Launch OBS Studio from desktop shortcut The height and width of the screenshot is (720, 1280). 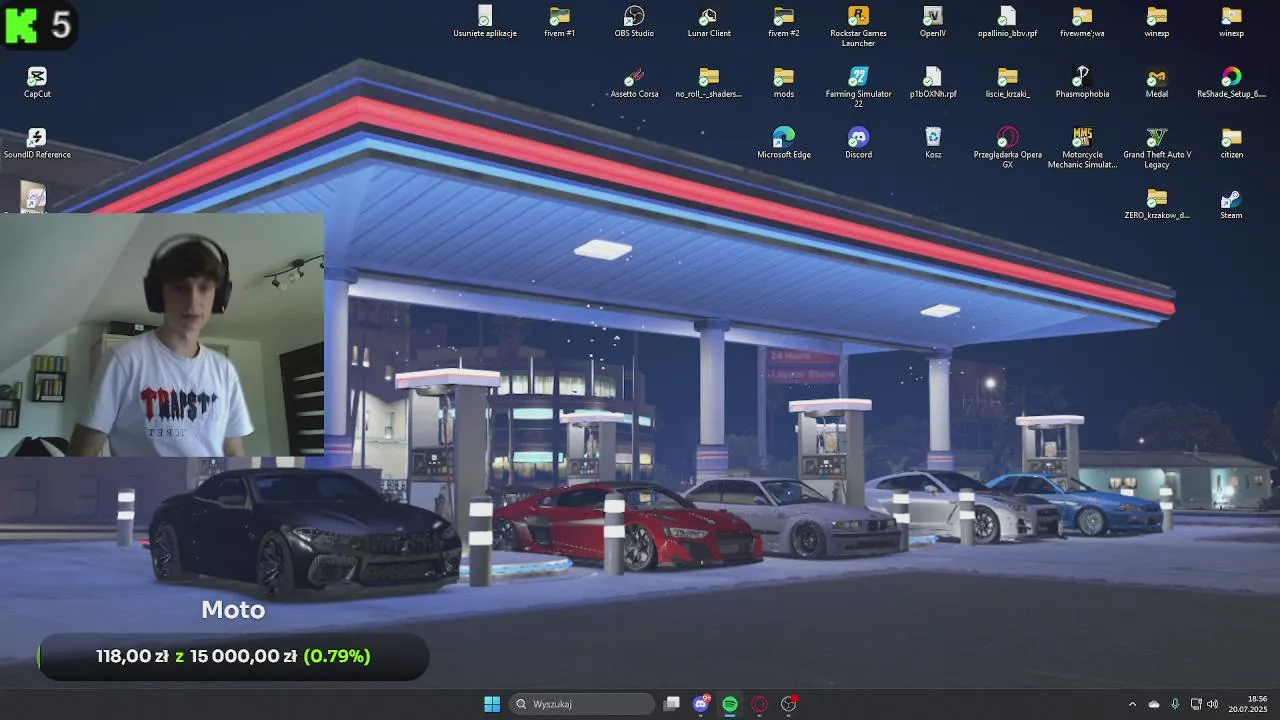tap(634, 22)
